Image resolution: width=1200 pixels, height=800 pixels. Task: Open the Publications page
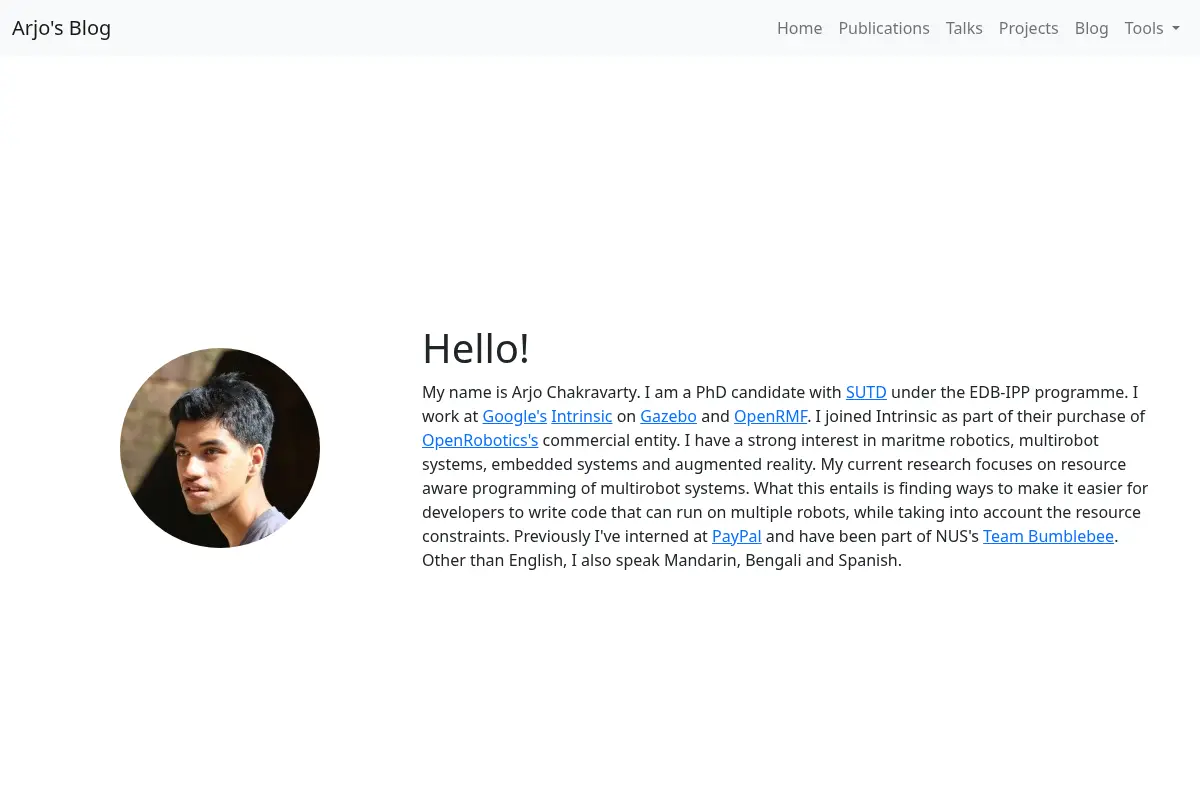point(884,28)
